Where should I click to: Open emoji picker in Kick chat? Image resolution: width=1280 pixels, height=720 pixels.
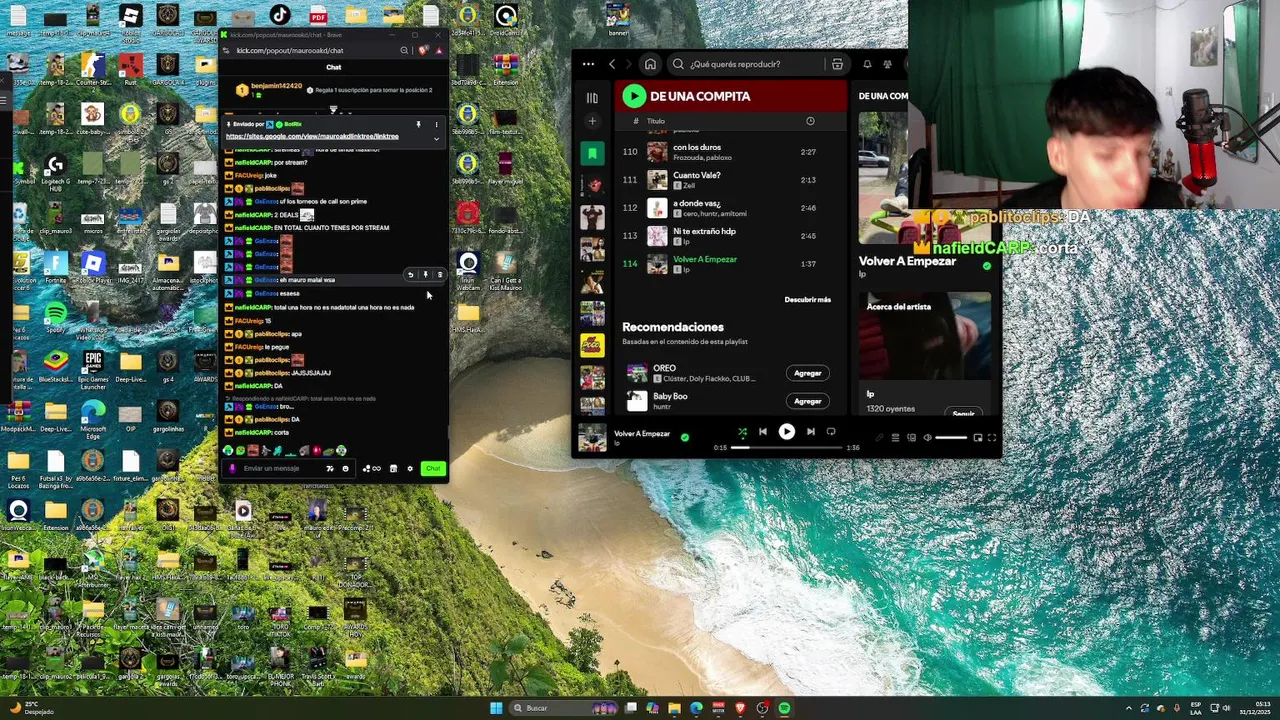point(345,468)
